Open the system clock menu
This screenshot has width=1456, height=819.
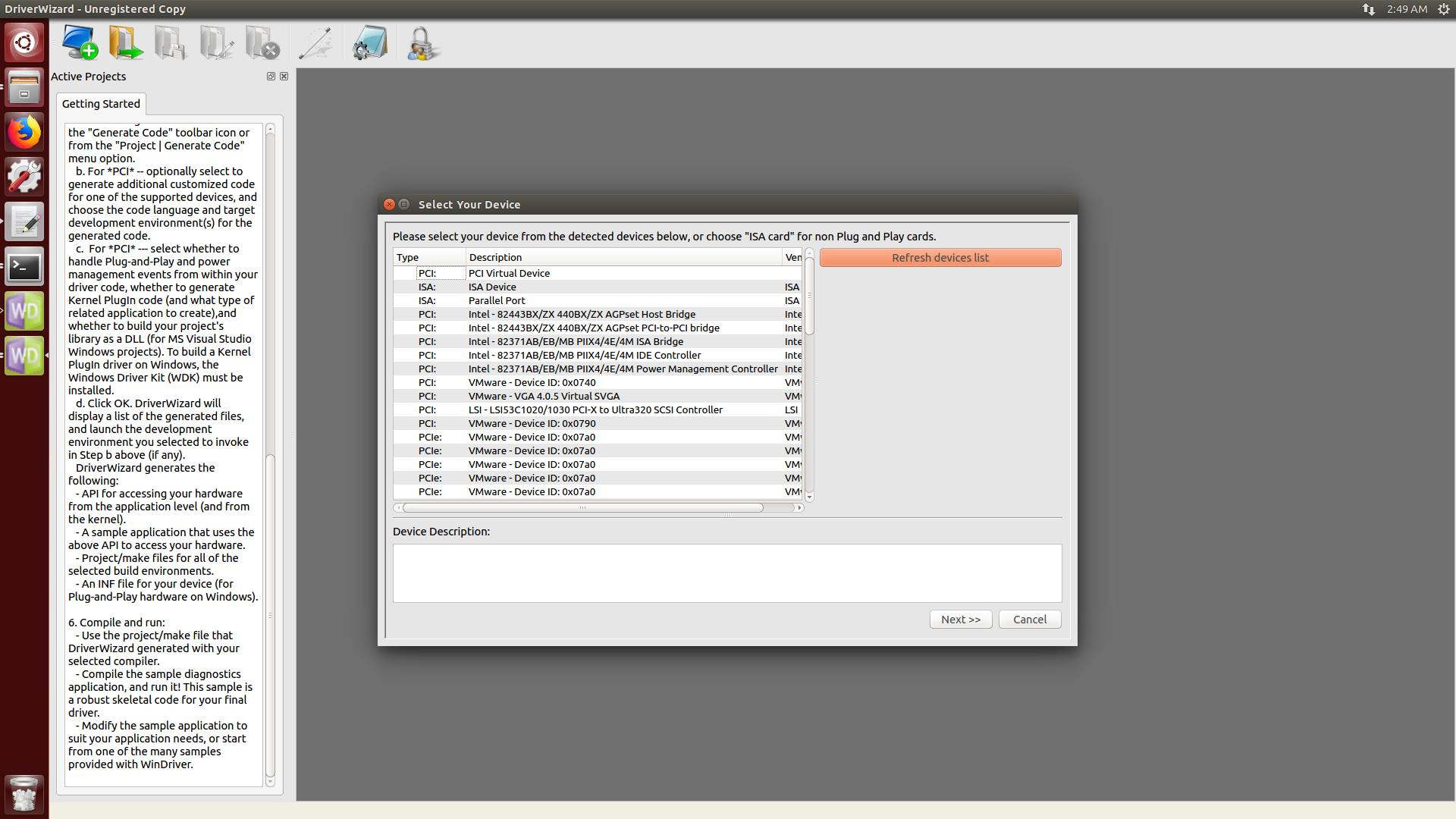1407,9
